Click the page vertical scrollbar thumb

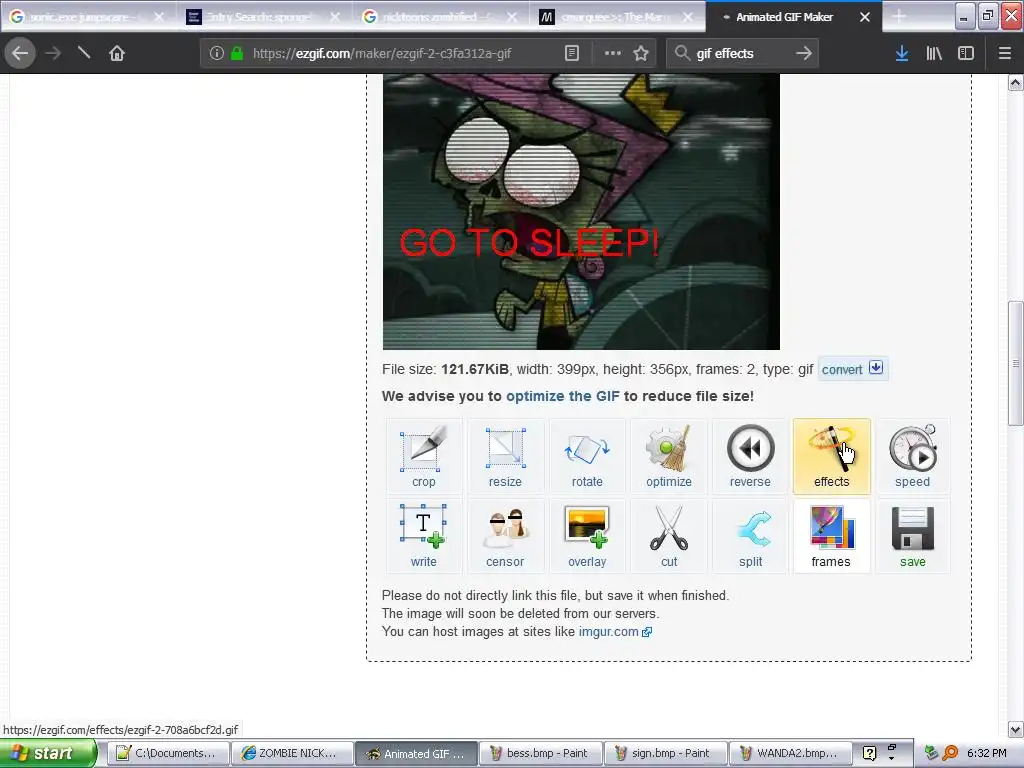click(1015, 363)
